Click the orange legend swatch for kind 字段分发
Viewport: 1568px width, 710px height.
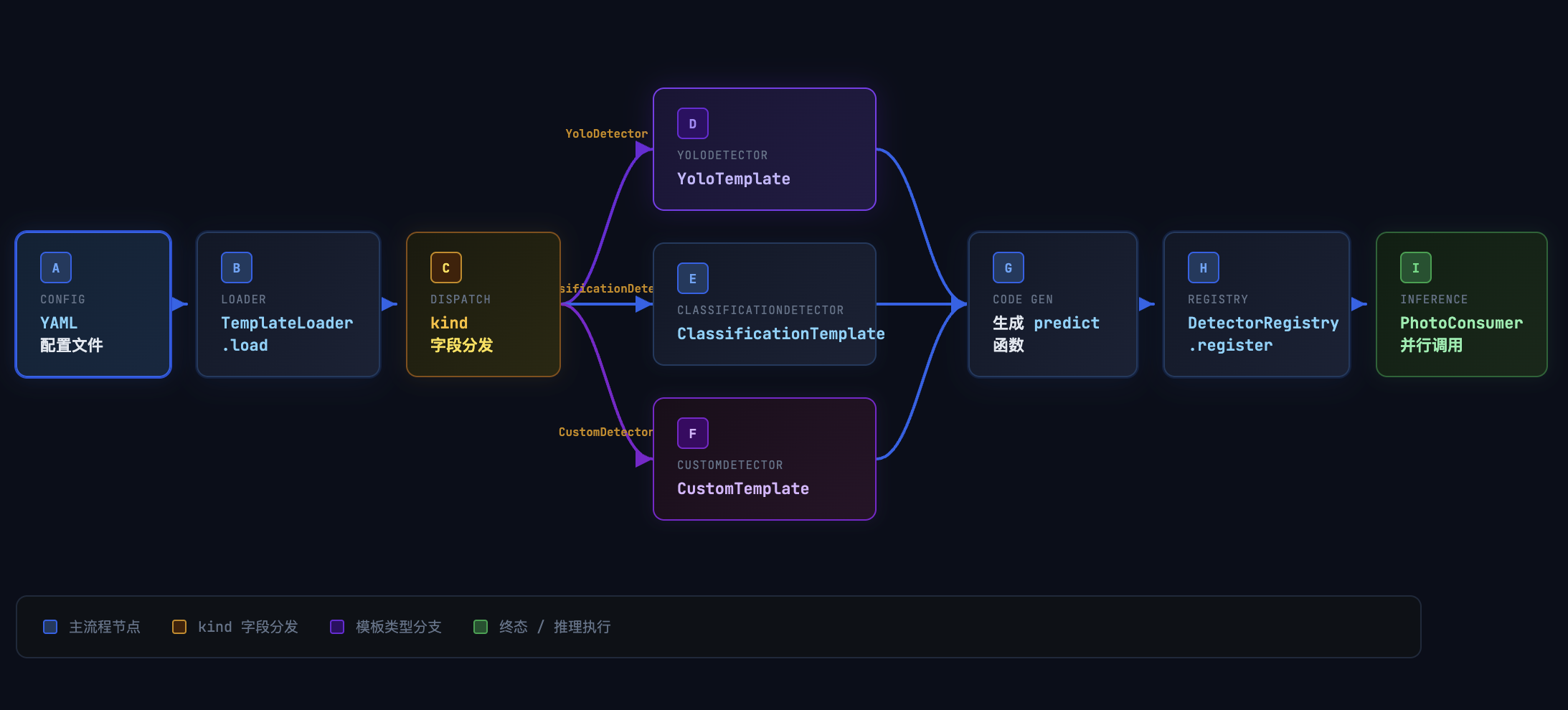[179, 627]
